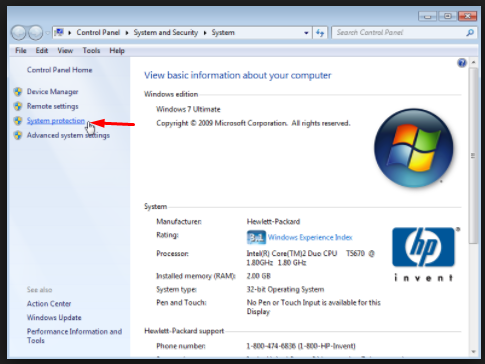This screenshot has width=485, height=364.
Task: Click the 3.1 rating badge icon
Action: point(256,237)
